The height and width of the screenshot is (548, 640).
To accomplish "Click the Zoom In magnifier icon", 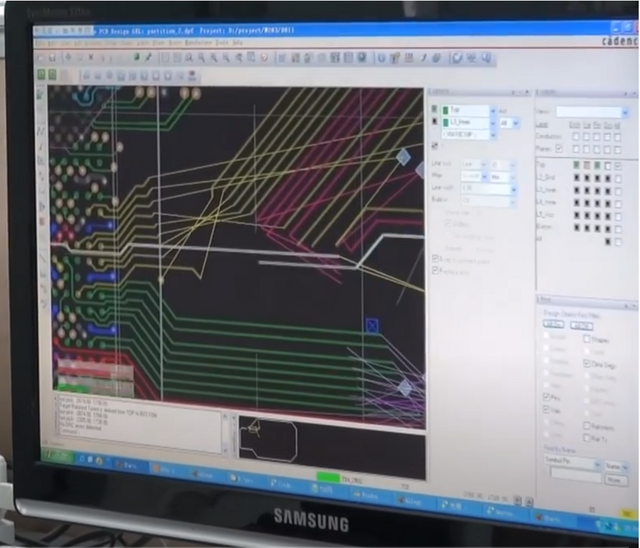I will pyautogui.click(x=213, y=58).
